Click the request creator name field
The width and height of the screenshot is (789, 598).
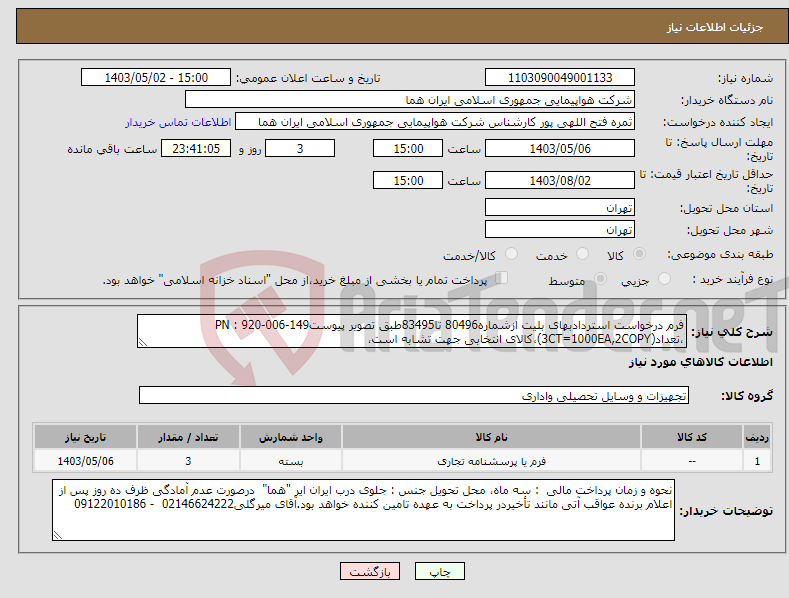435,122
